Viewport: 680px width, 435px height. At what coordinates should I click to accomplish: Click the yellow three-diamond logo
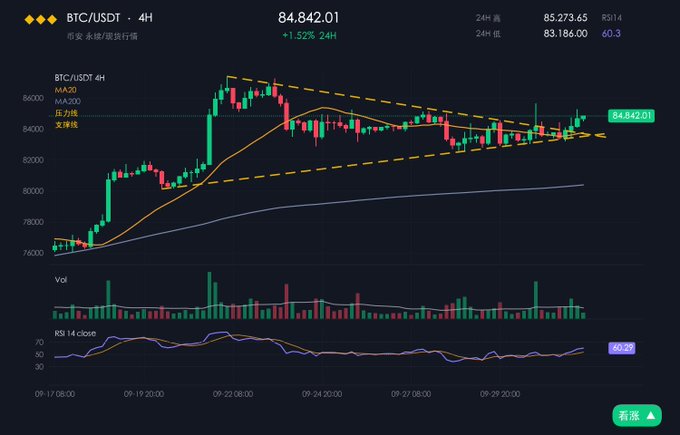click(x=41, y=19)
